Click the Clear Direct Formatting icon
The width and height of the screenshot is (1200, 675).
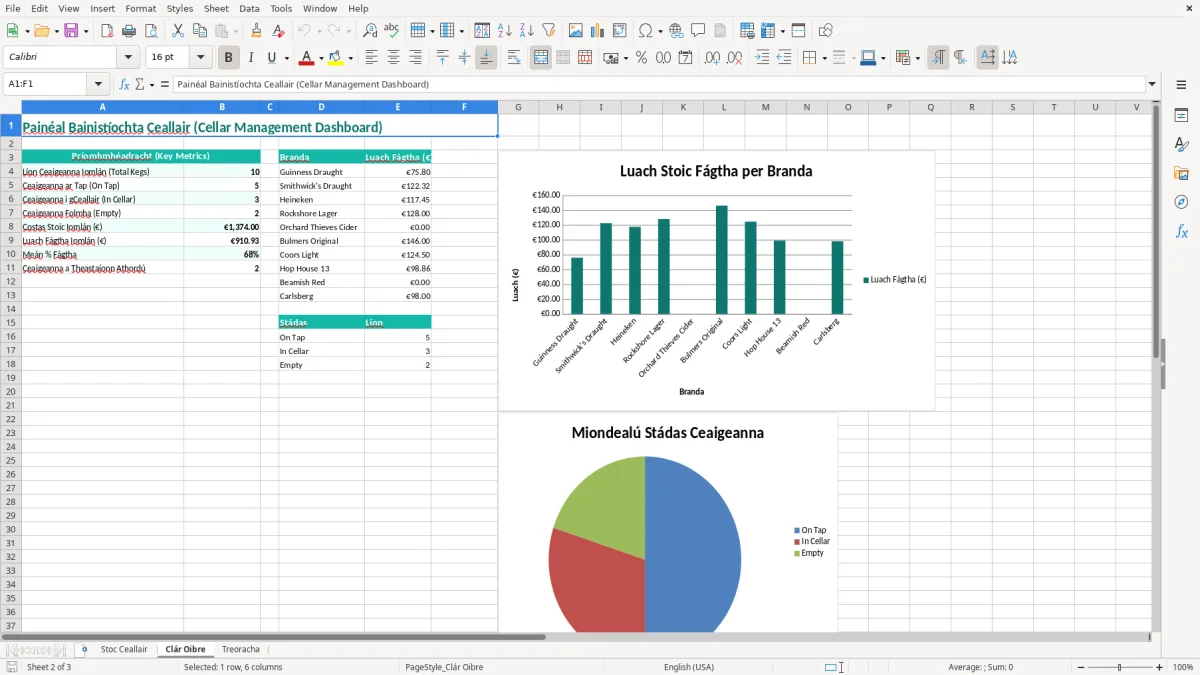click(x=278, y=31)
